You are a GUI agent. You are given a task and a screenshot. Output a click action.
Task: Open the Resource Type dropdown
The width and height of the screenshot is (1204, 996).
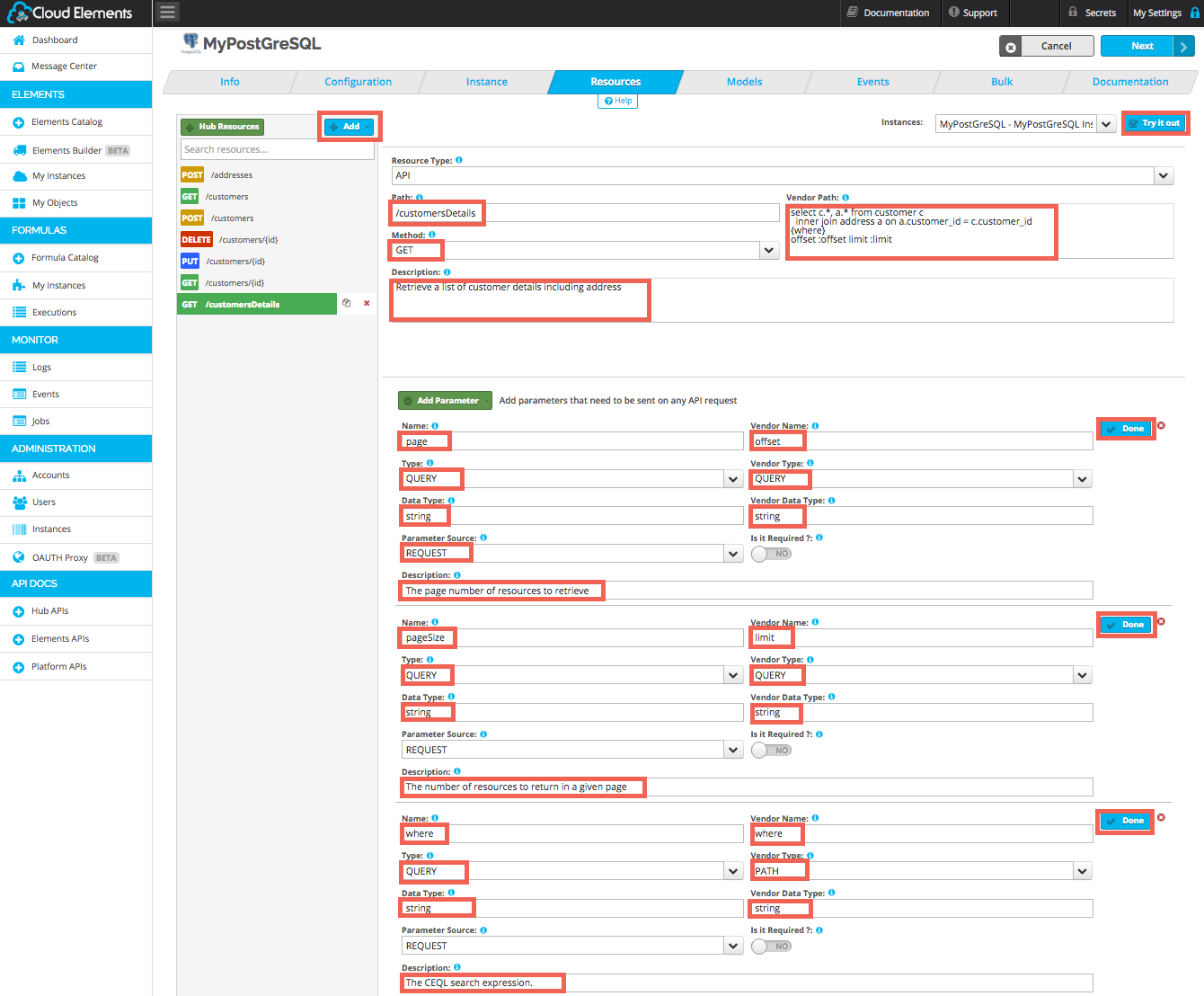(1164, 176)
